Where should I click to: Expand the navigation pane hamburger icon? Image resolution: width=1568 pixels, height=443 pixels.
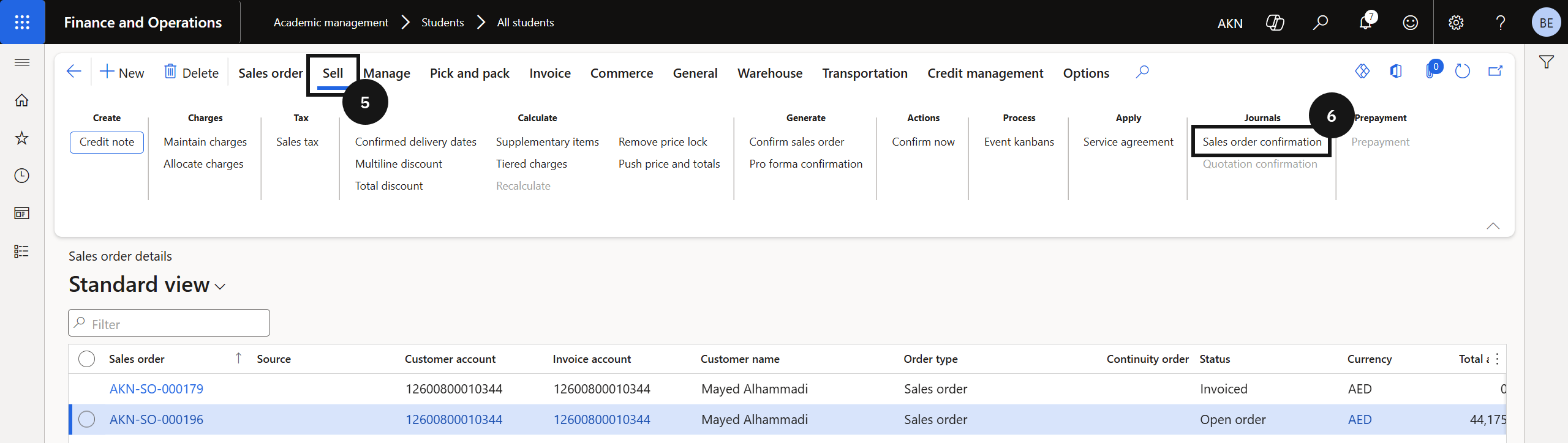click(22, 62)
